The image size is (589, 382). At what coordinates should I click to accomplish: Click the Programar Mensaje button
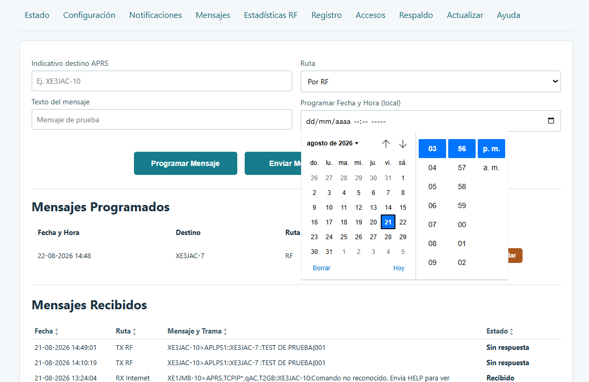click(x=185, y=163)
